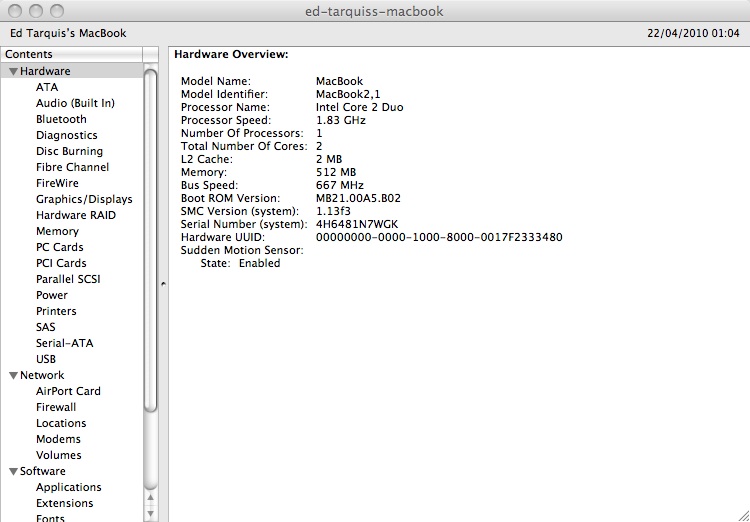Select Extensions under Software
This screenshot has height=522, width=750.
click(x=65, y=503)
